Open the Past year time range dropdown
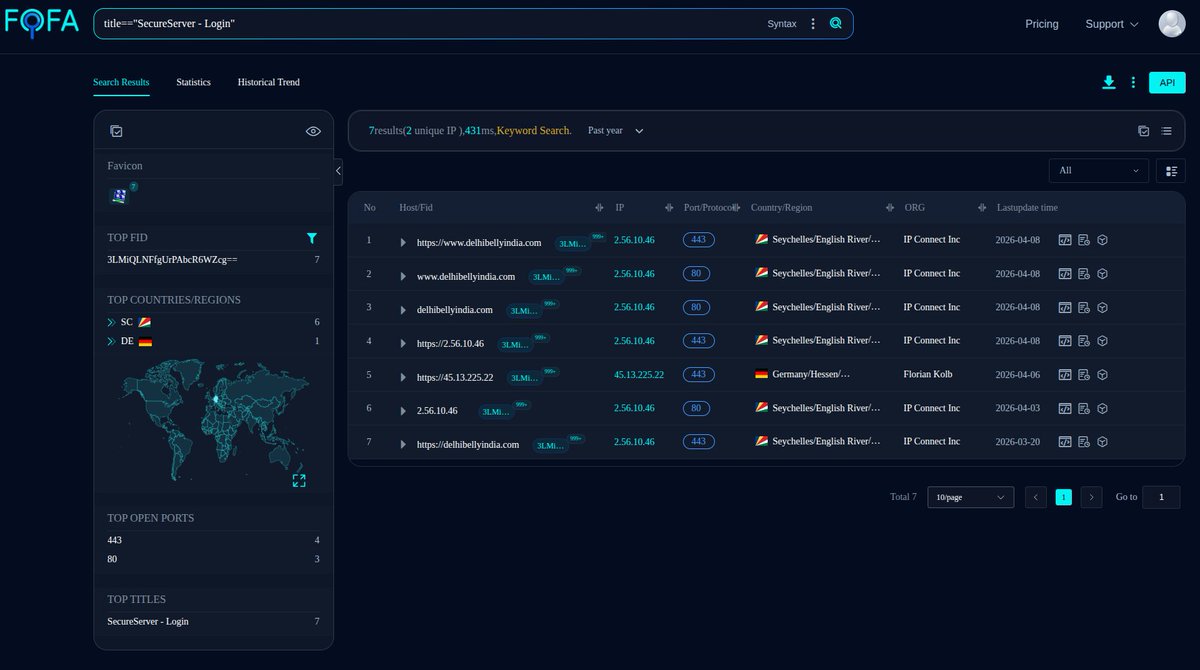 (x=616, y=131)
